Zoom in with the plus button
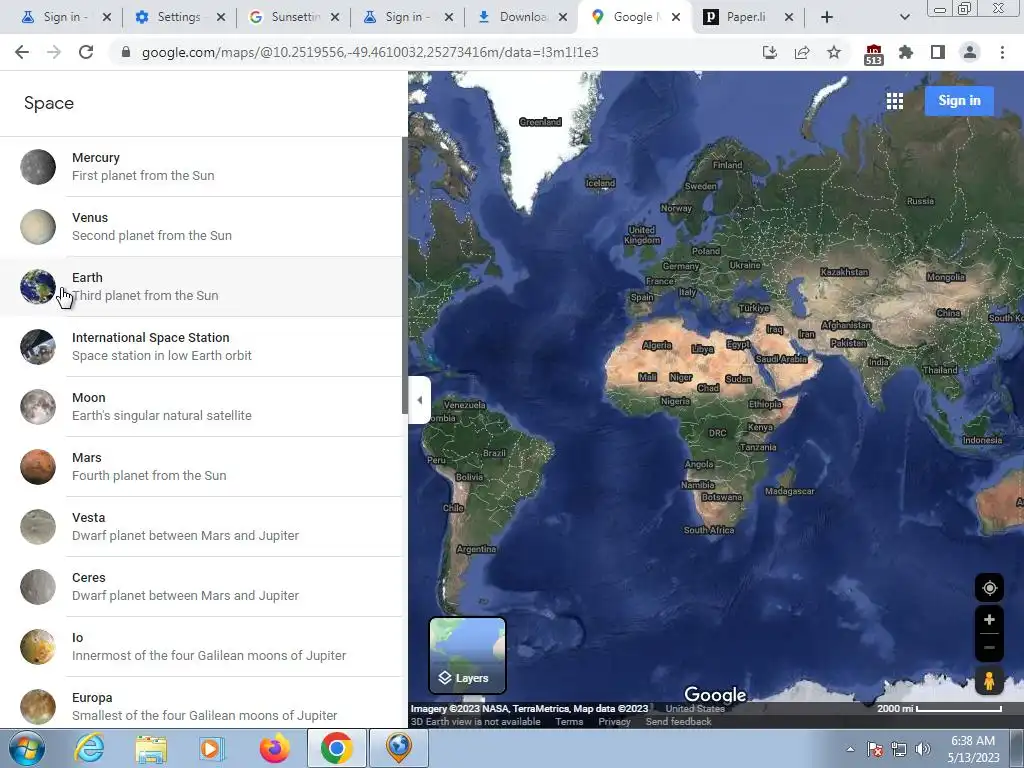Image resolution: width=1024 pixels, height=768 pixels. (x=989, y=620)
